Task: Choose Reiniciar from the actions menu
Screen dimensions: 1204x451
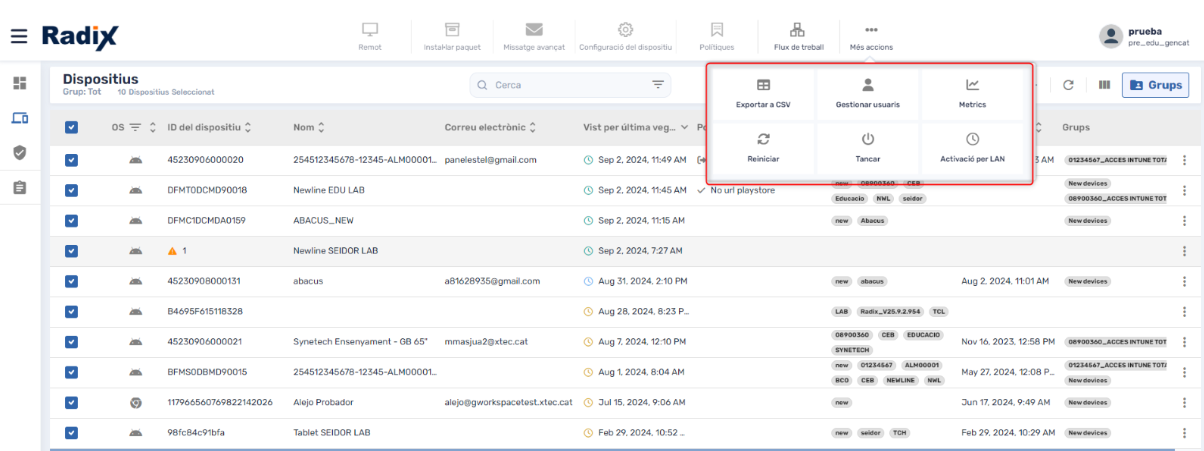Action: tap(763, 148)
